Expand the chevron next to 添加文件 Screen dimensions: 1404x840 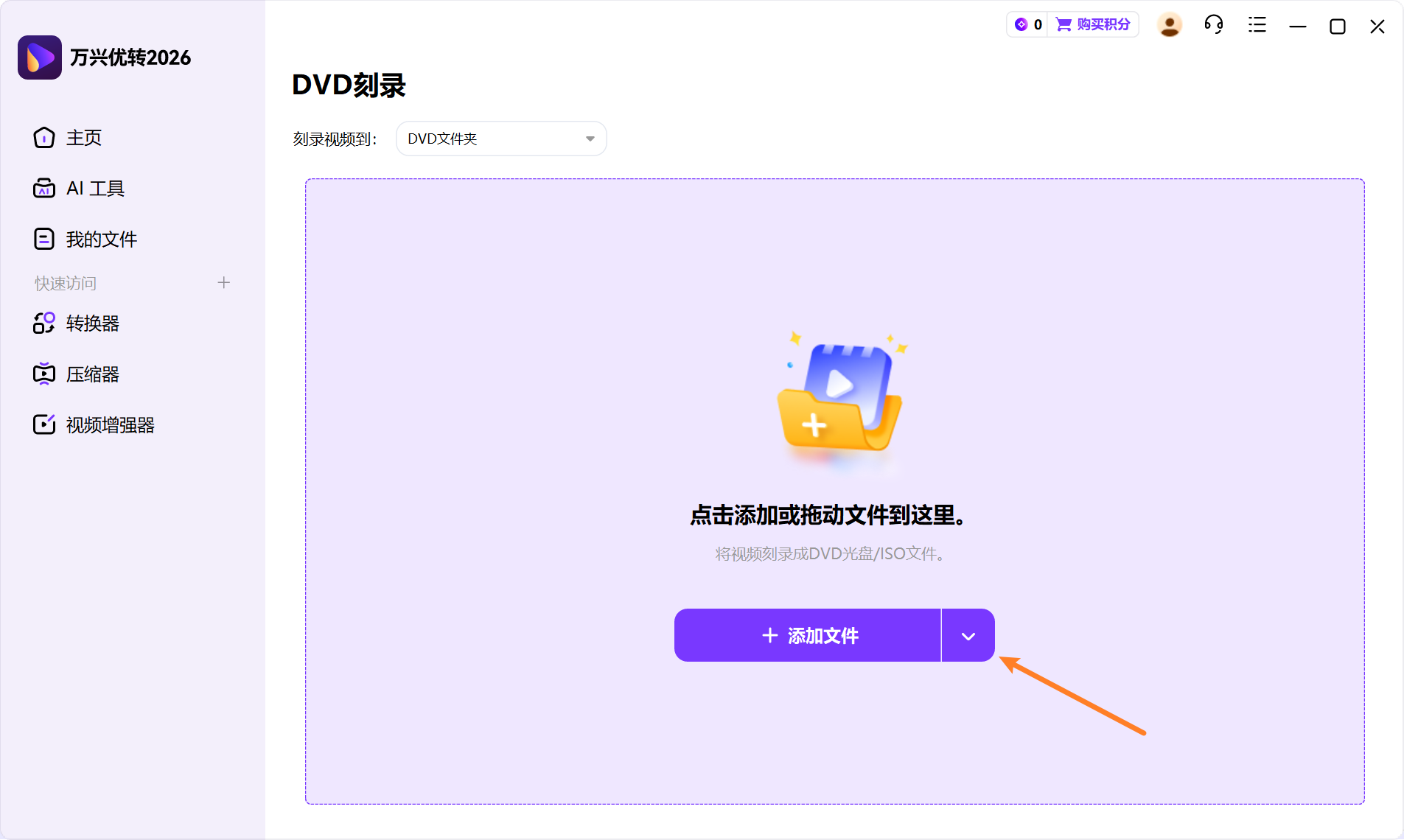pyautogui.click(x=967, y=635)
